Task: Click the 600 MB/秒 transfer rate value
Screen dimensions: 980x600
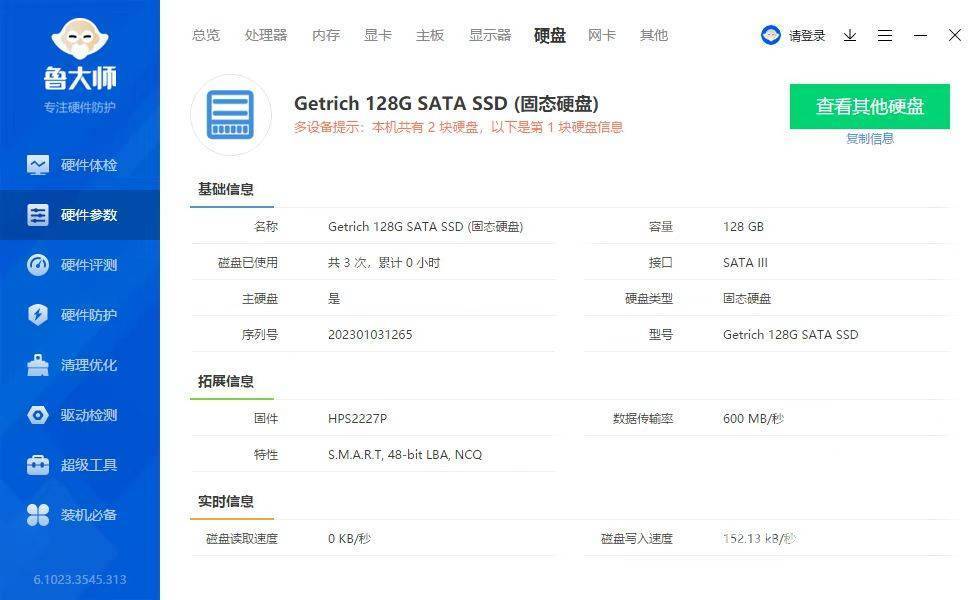Action: (753, 418)
